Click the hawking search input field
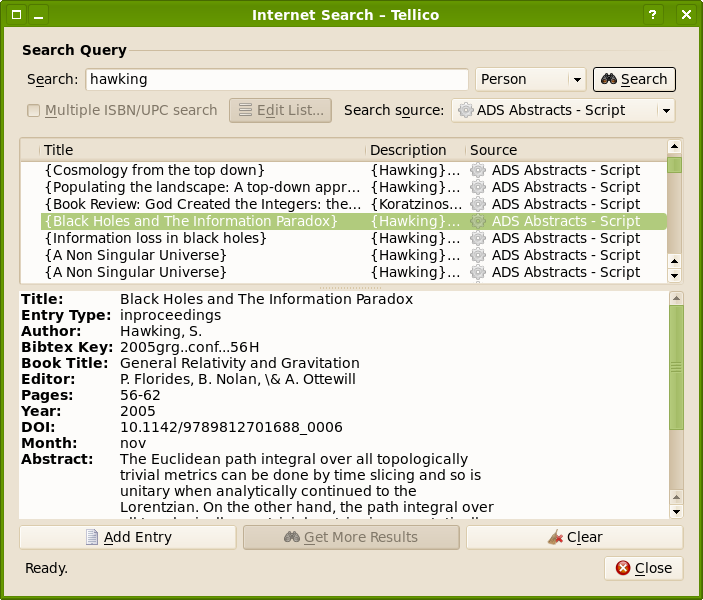The image size is (703, 600). (x=277, y=79)
